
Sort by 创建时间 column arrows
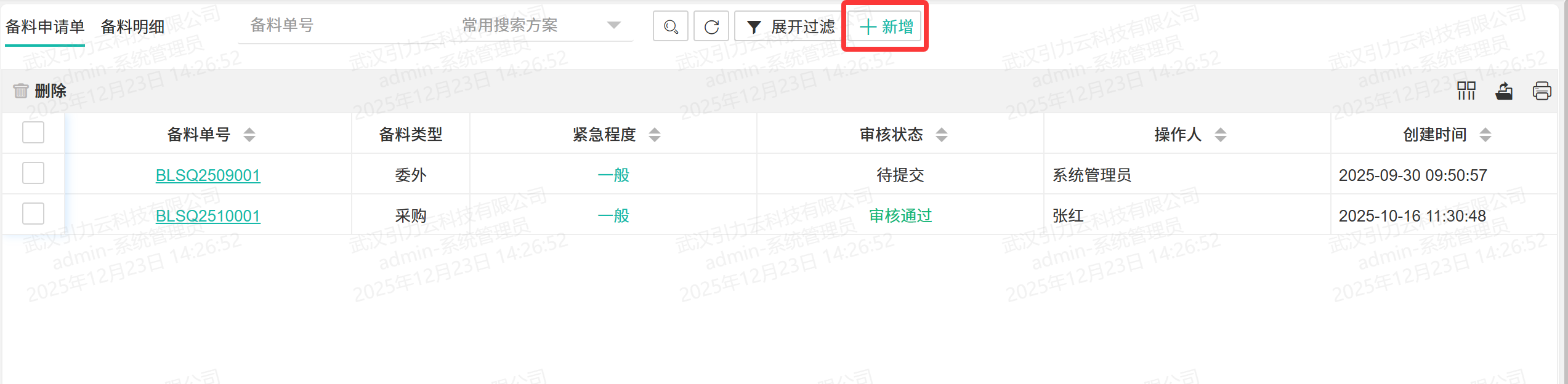[x=1485, y=134]
